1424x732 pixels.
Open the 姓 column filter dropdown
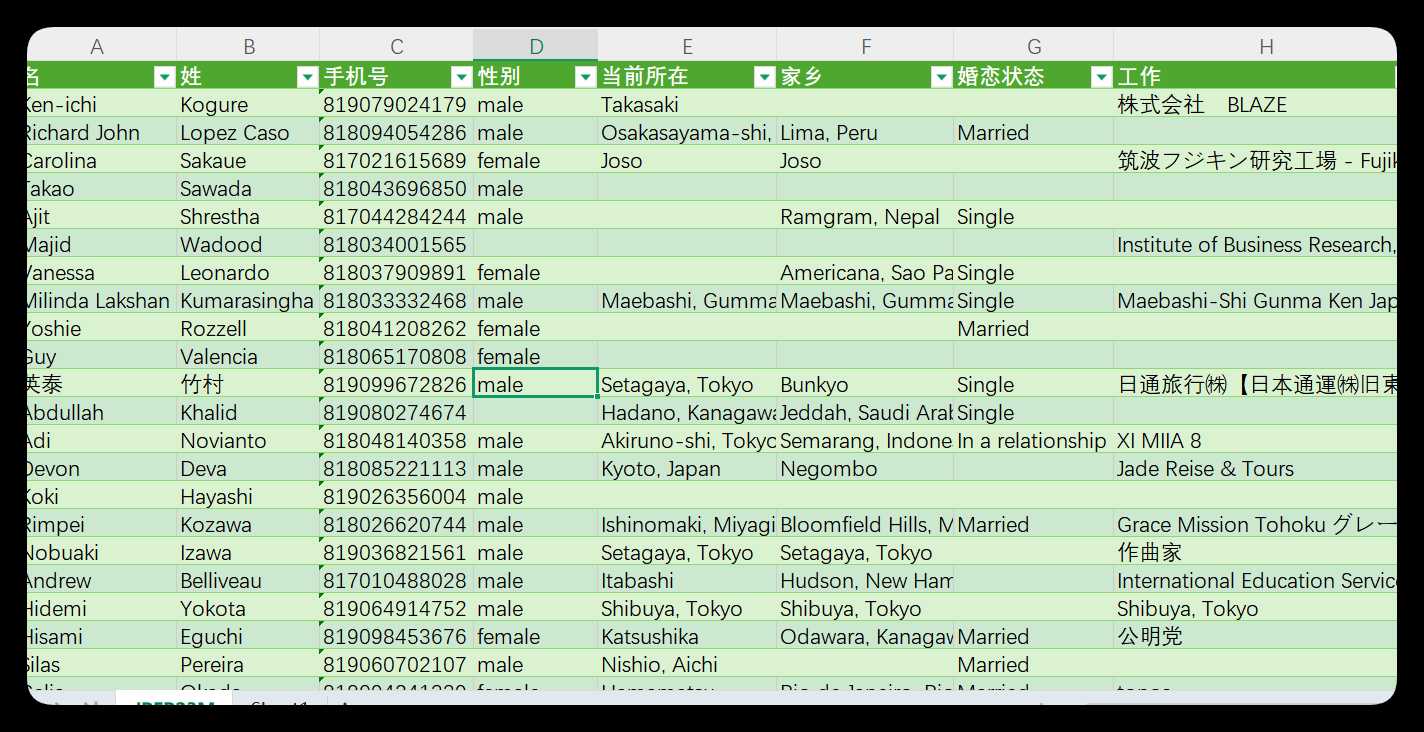tap(308, 77)
